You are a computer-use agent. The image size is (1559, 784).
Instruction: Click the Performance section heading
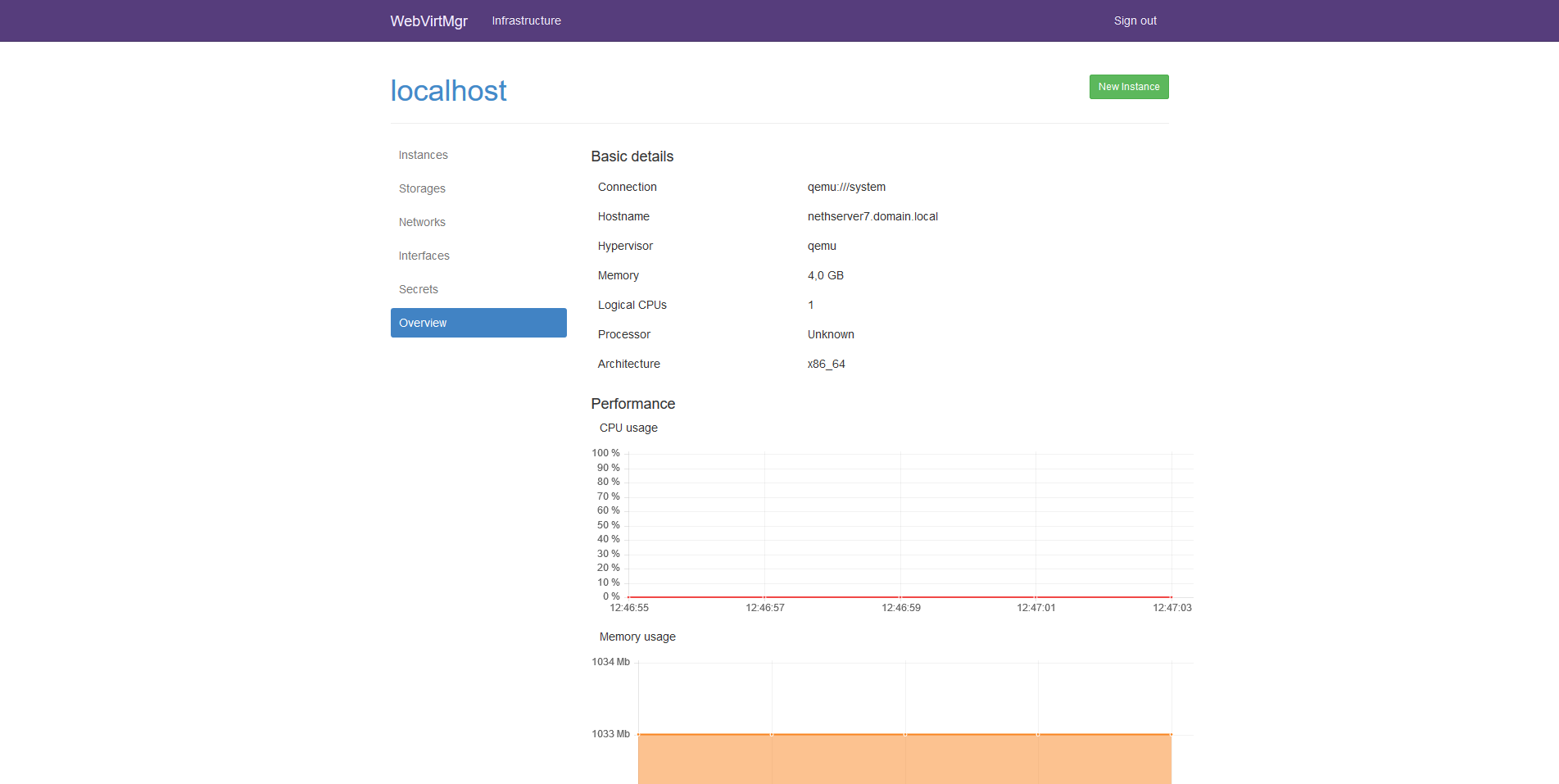tap(632, 404)
